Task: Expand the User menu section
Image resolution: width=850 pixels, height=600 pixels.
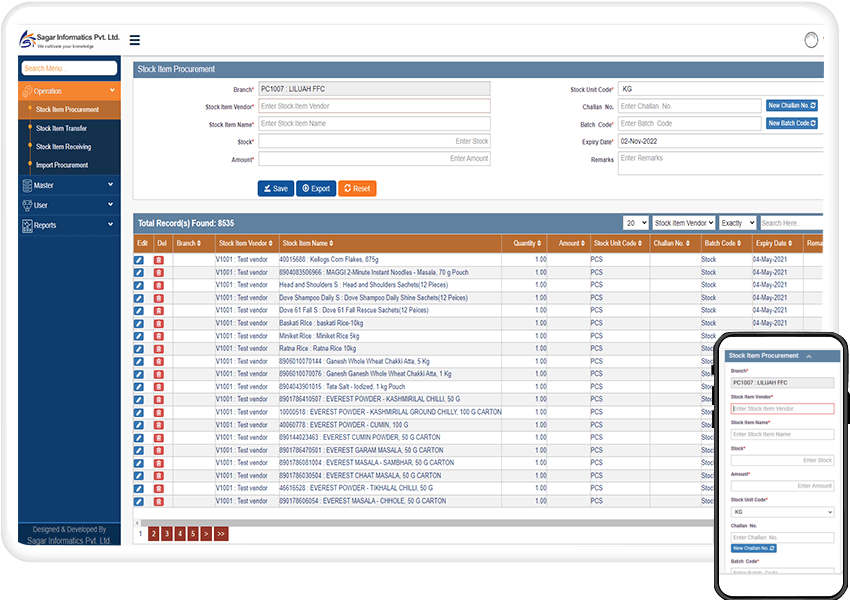Action: click(69, 205)
